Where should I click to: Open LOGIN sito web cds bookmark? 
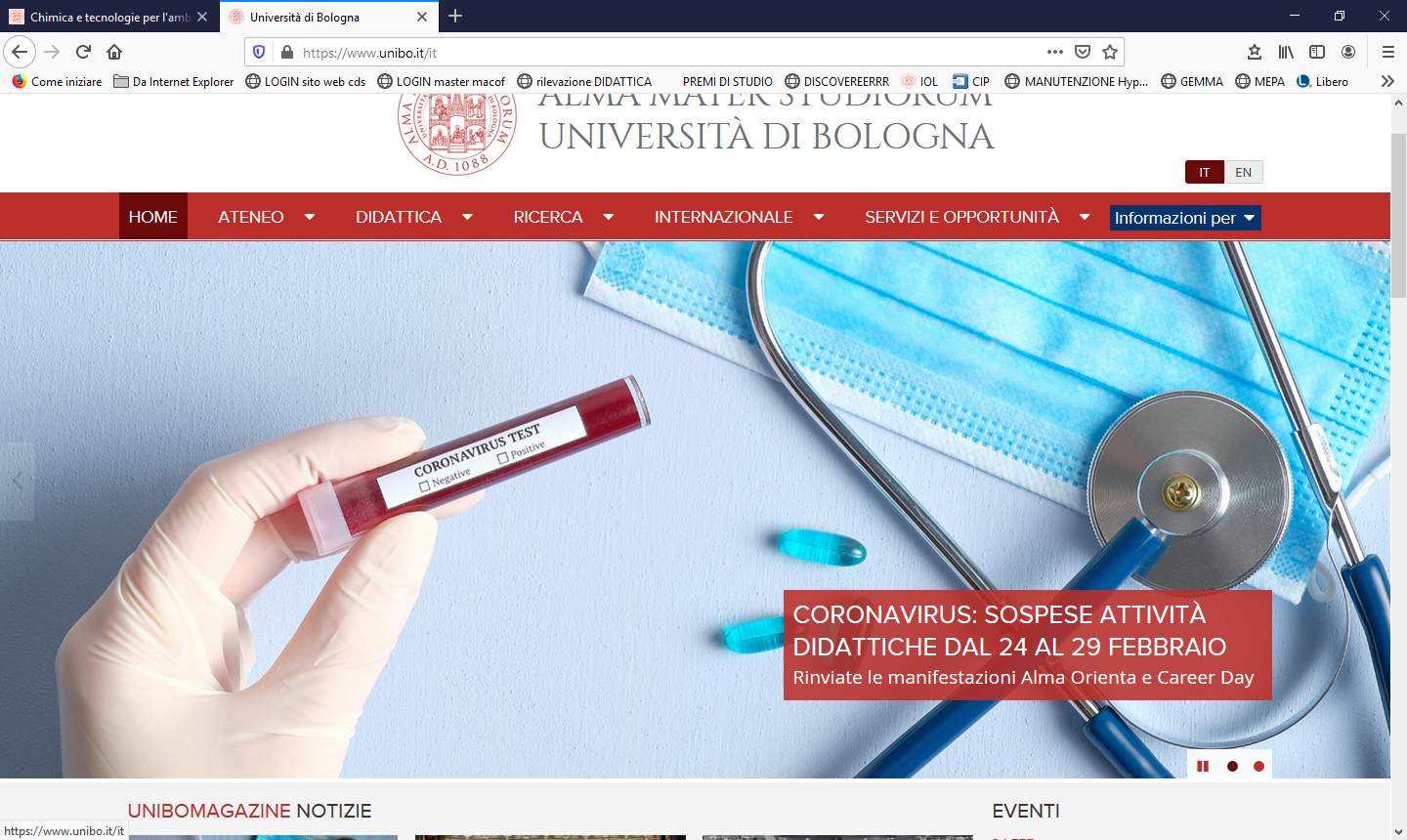coord(306,81)
